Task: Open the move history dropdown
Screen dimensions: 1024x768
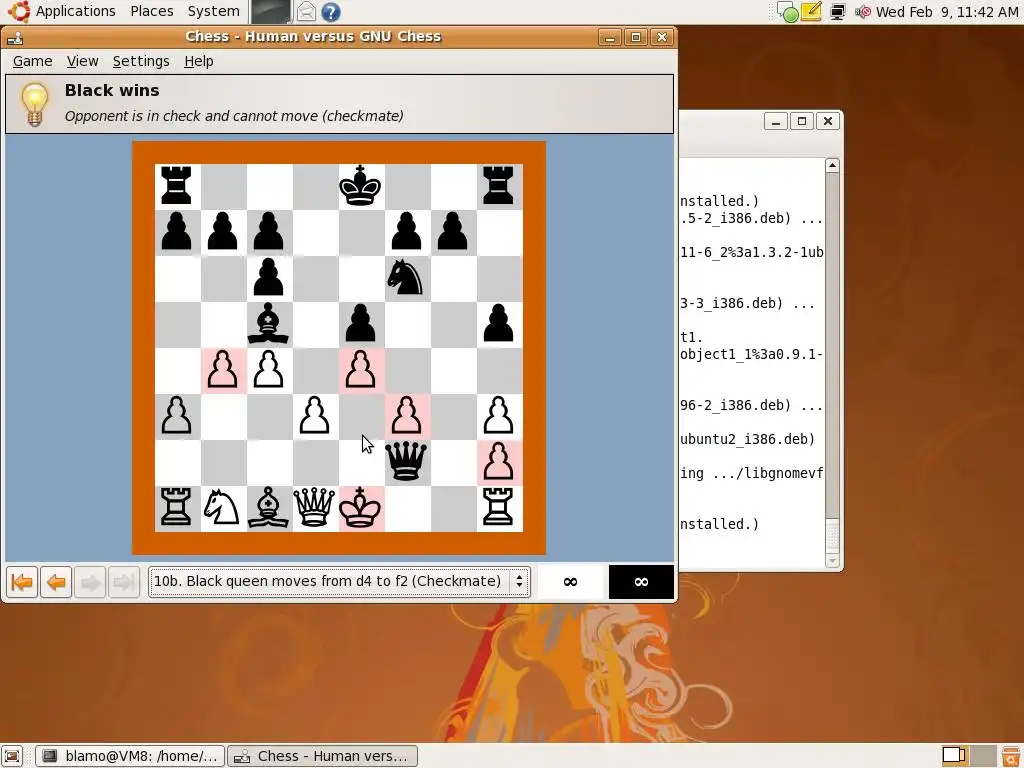Action: pyautogui.click(x=339, y=581)
